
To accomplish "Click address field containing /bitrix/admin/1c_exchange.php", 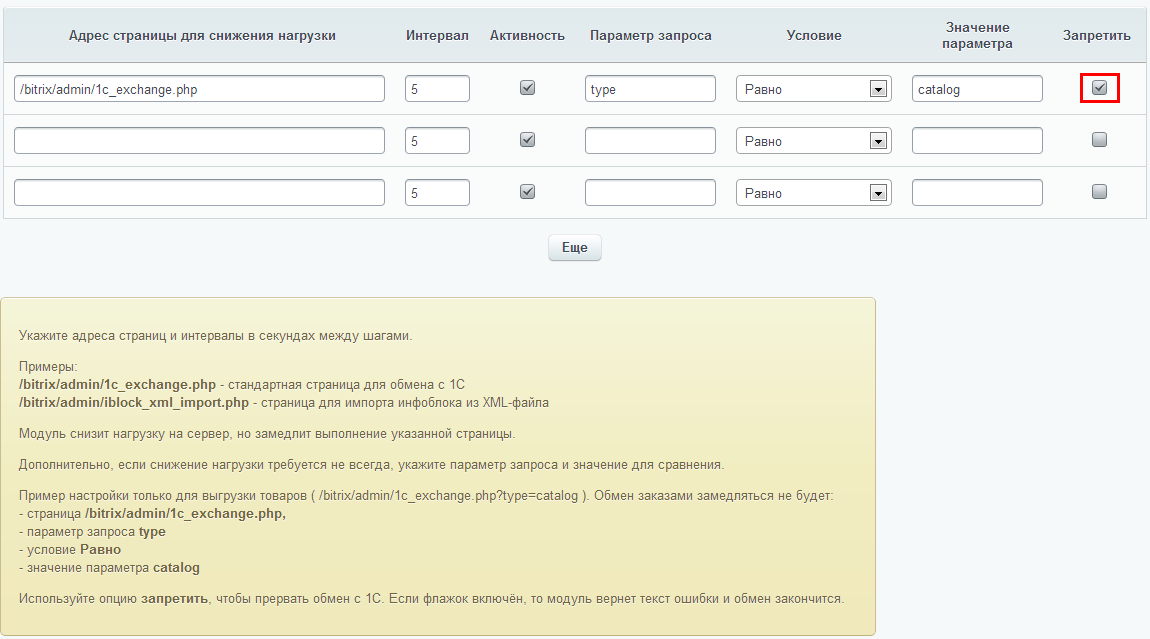I will pos(199,89).
